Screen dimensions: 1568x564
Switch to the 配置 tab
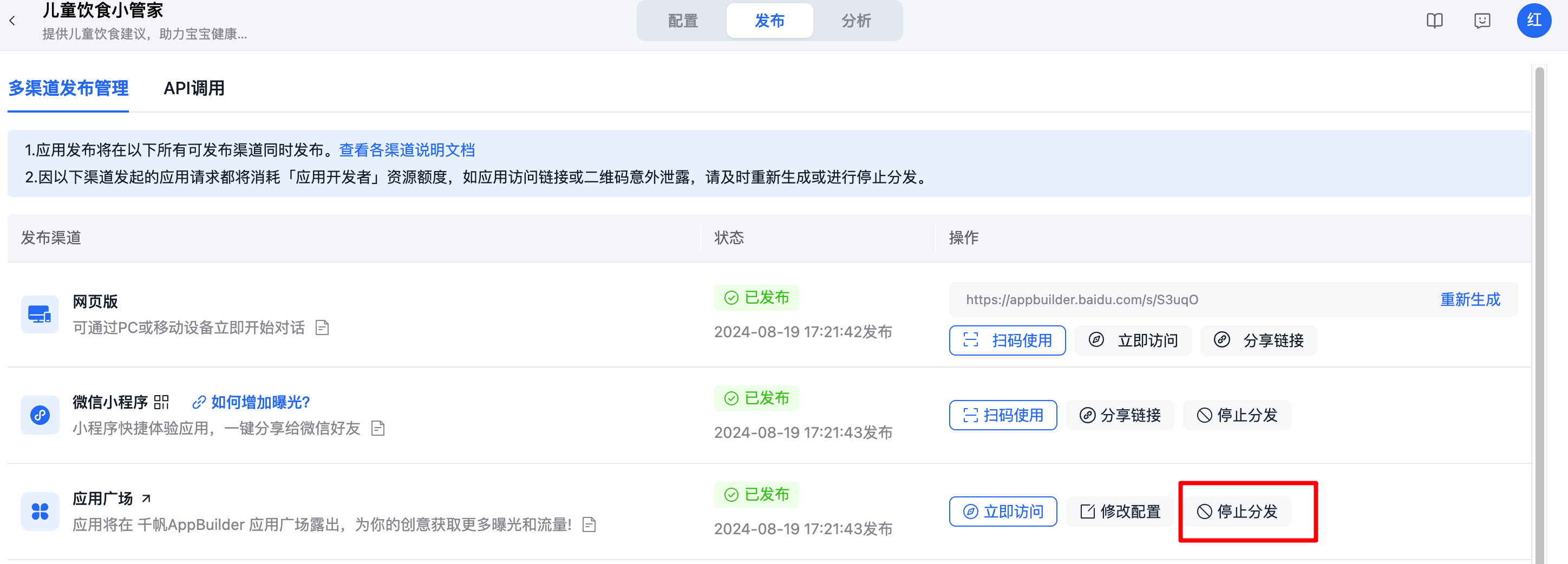pyautogui.click(x=683, y=21)
